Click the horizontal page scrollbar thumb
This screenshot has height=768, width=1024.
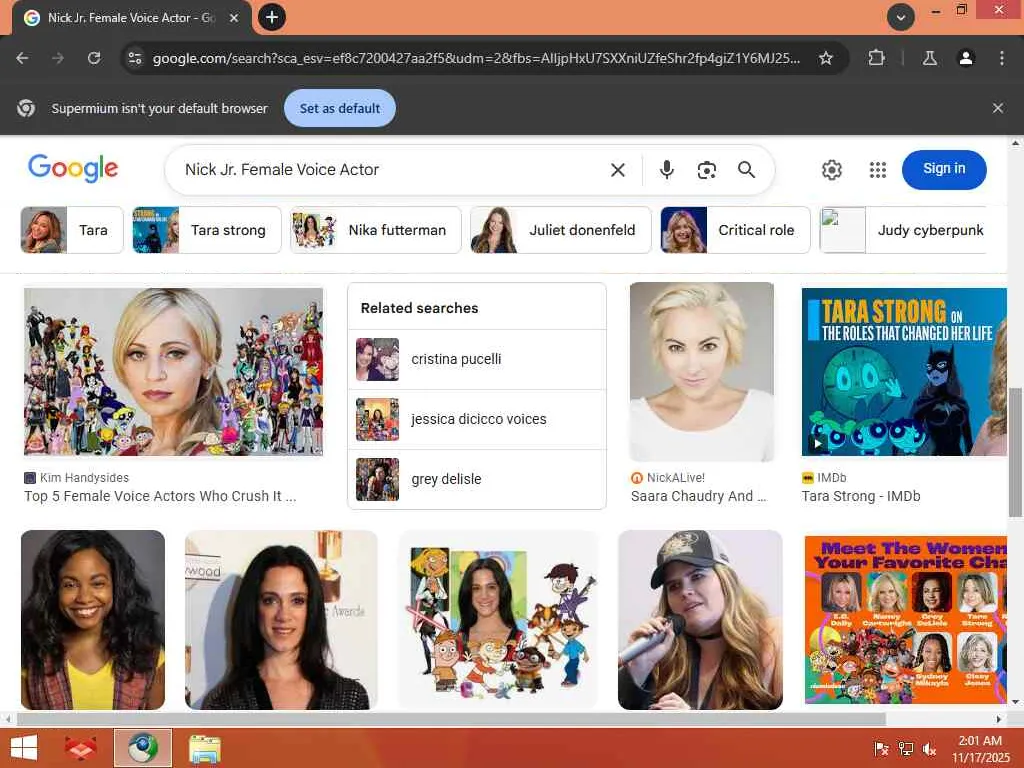451,719
